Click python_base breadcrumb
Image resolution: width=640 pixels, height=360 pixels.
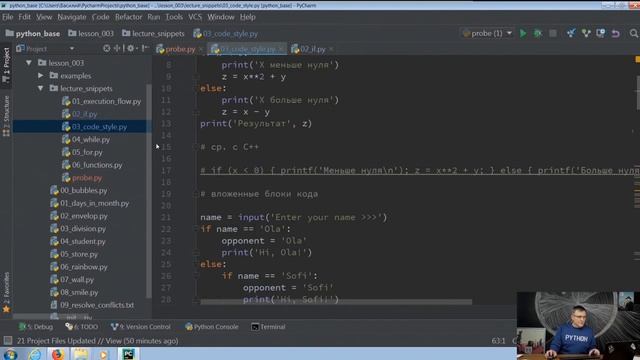tap(33, 33)
